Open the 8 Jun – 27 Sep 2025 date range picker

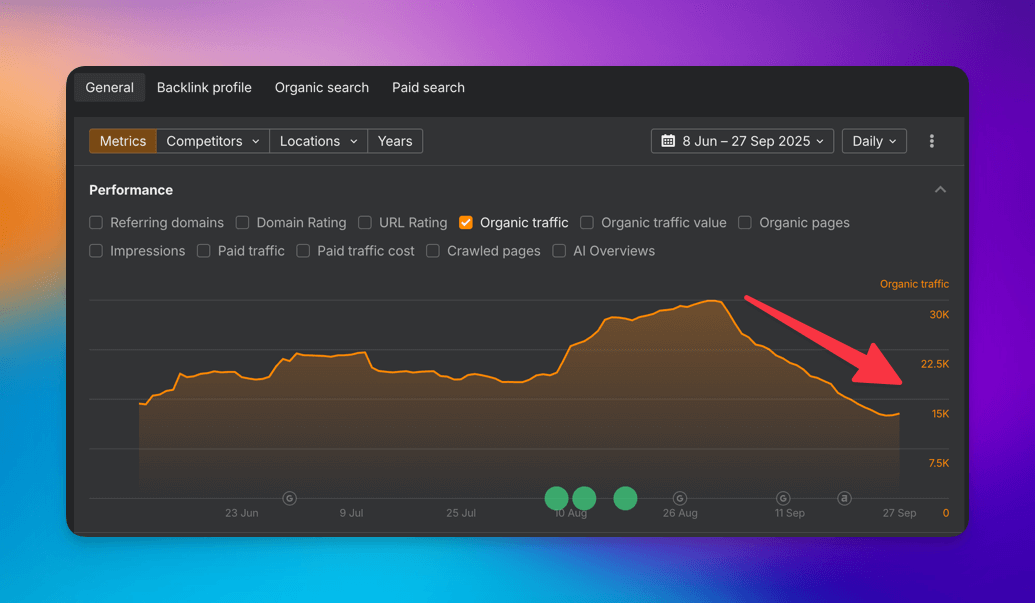tap(742, 141)
